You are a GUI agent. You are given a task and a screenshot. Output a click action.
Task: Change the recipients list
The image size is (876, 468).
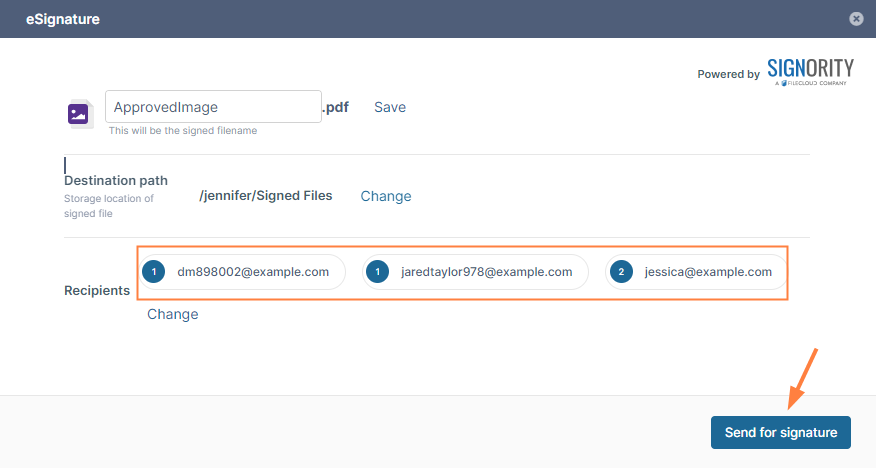173,314
